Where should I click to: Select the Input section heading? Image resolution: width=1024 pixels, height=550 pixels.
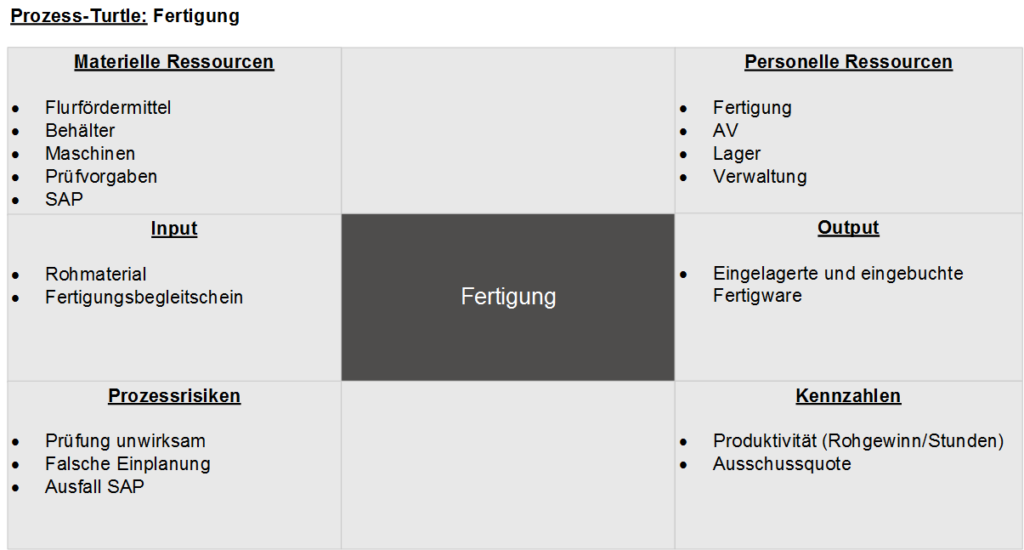point(174,228)
